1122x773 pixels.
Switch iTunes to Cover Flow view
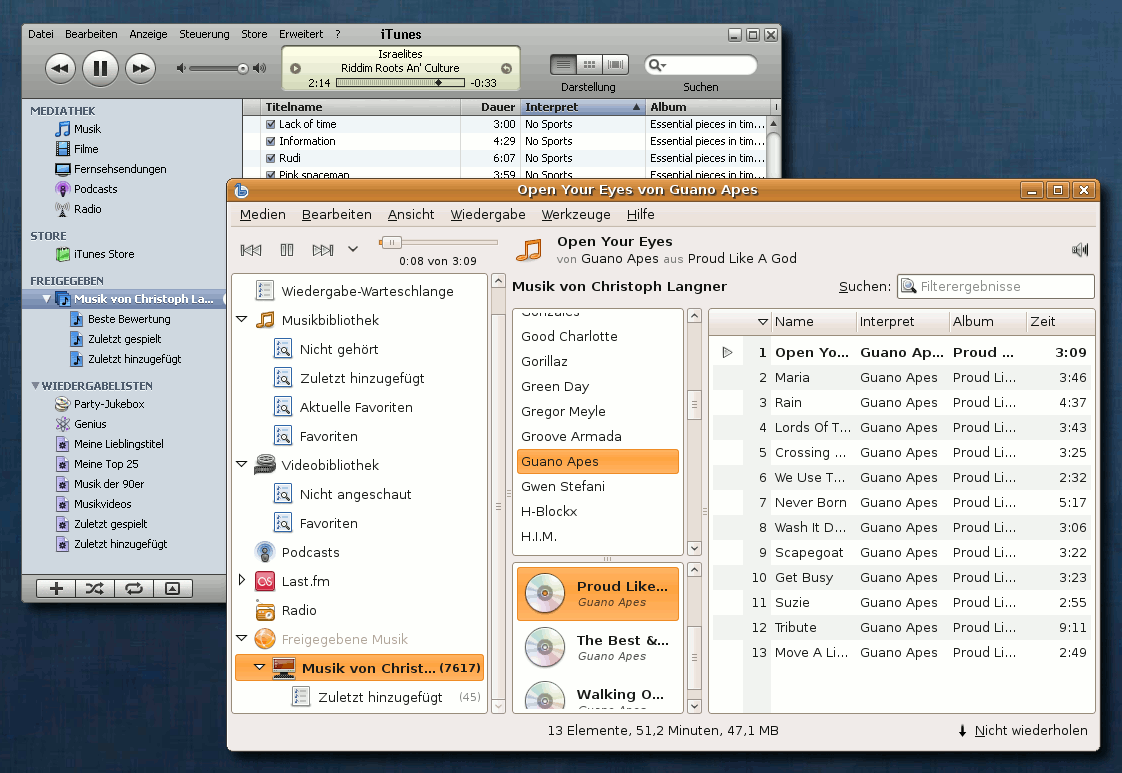click(x=615, y=64)
